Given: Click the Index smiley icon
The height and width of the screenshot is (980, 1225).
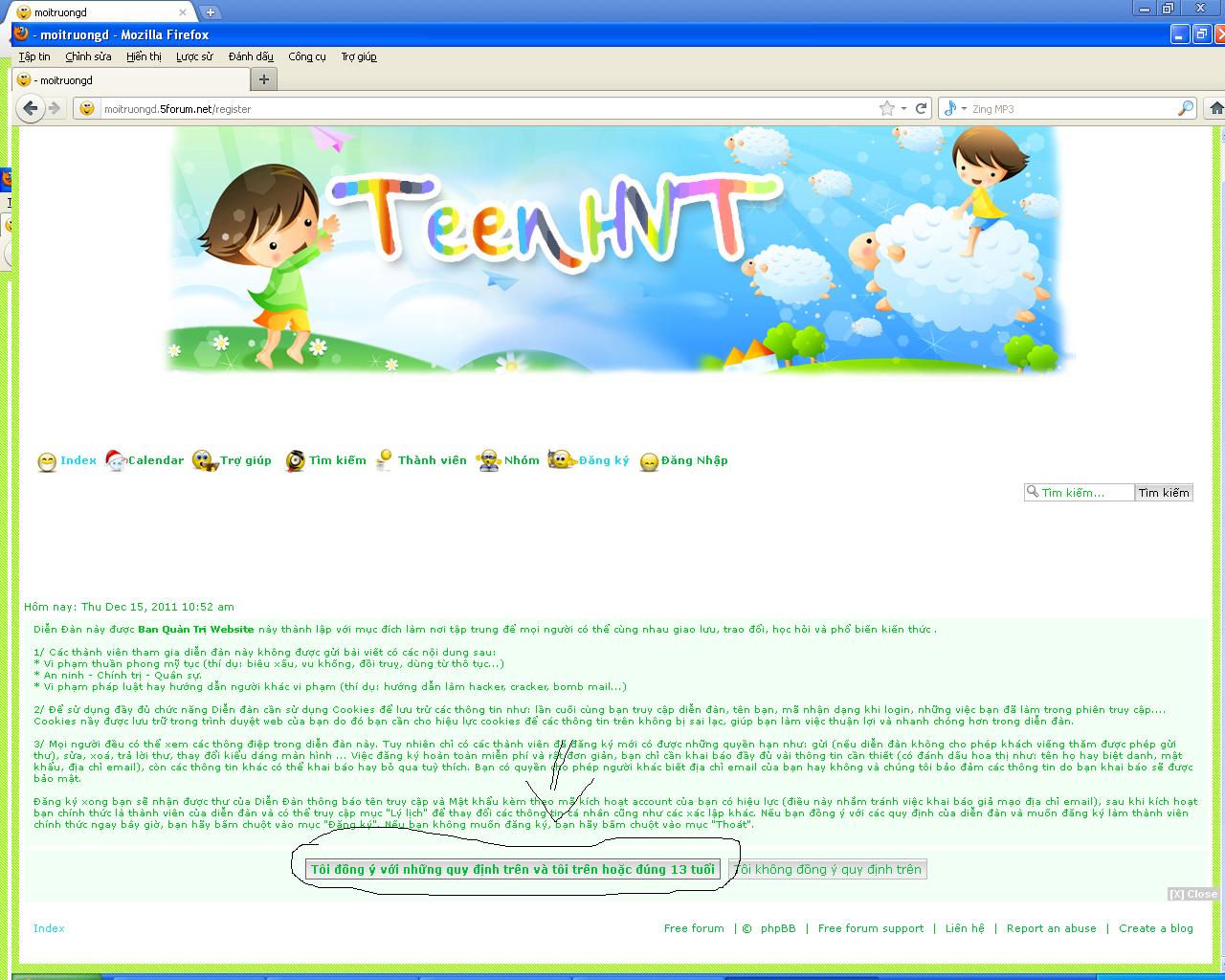Looking at the screenshot, I should tap(47, 462).
